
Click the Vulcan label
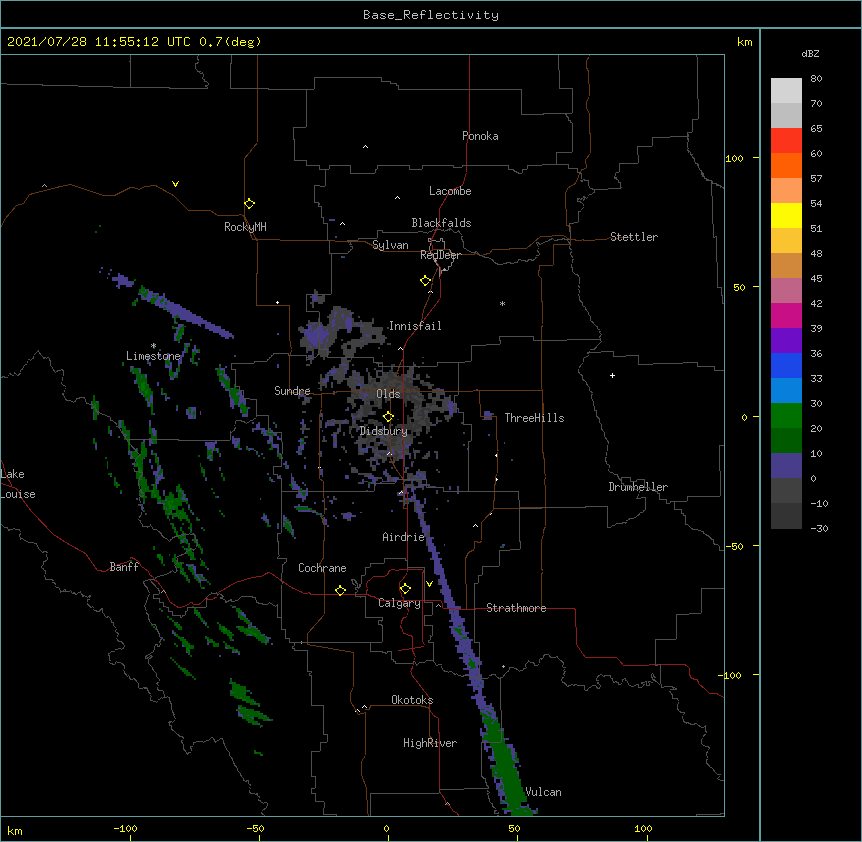543,792
